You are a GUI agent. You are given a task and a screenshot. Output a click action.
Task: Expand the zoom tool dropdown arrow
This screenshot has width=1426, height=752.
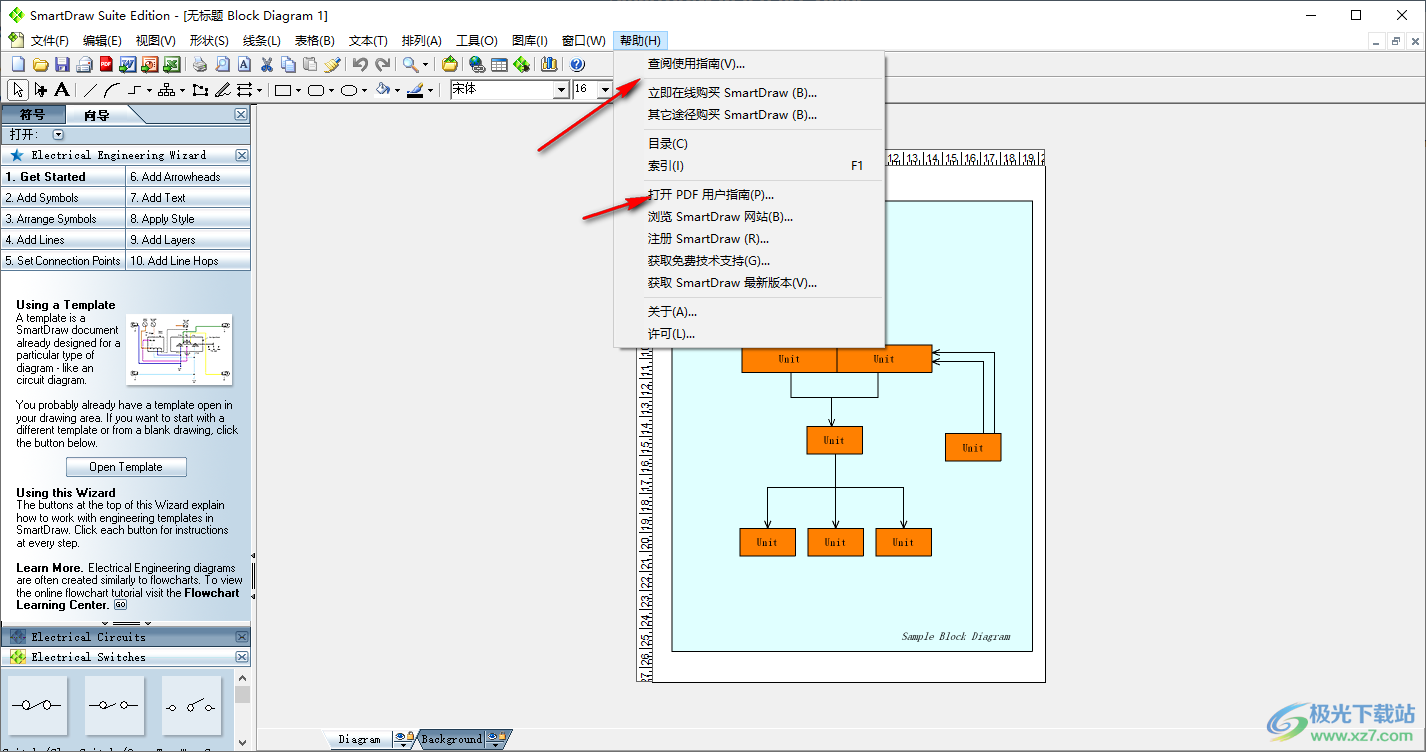pos(425,65)
